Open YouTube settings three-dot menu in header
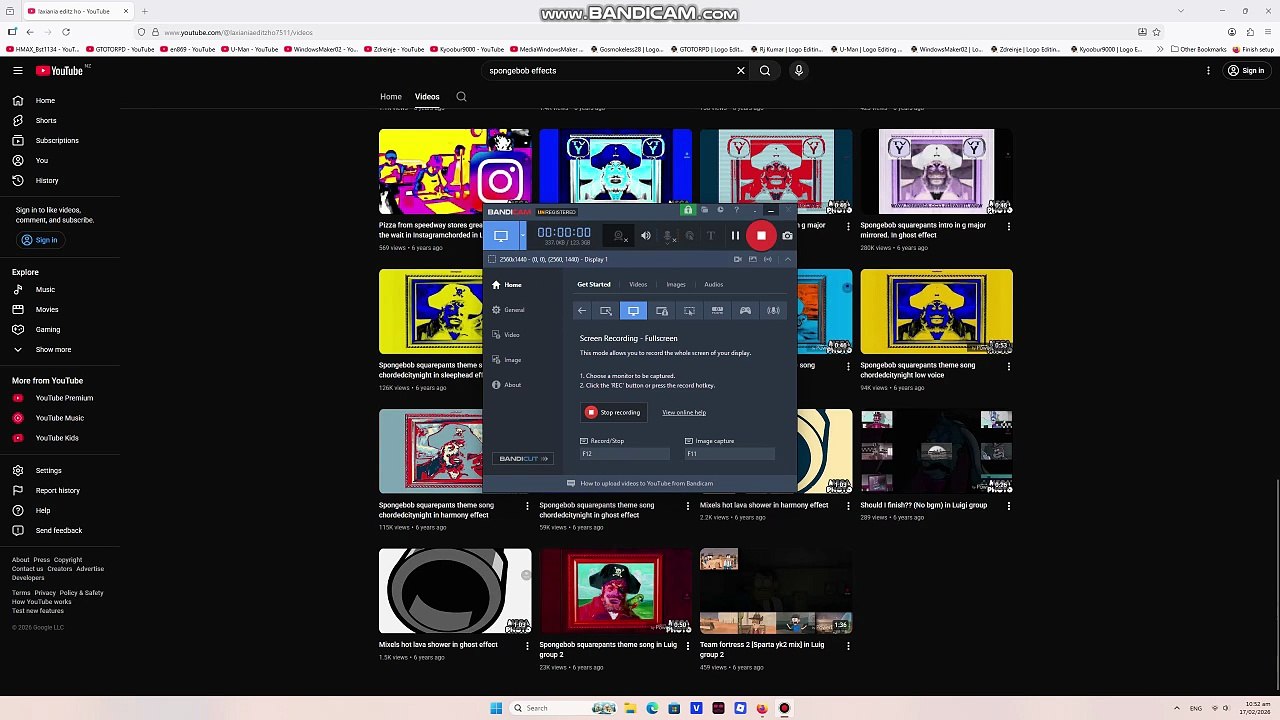 1208,71
